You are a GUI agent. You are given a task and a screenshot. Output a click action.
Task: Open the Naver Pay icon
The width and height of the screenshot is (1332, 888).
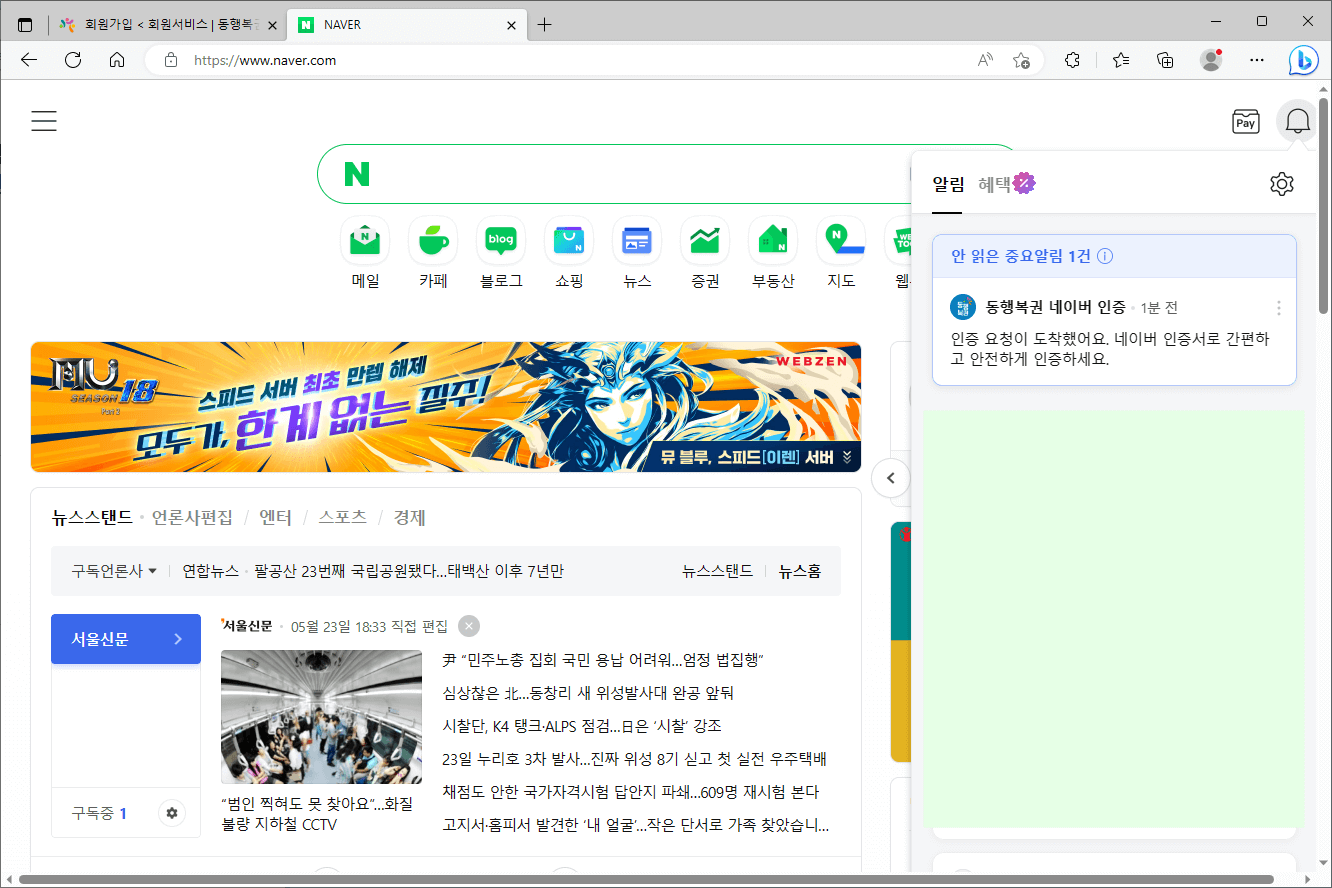tap(1245, 120)
